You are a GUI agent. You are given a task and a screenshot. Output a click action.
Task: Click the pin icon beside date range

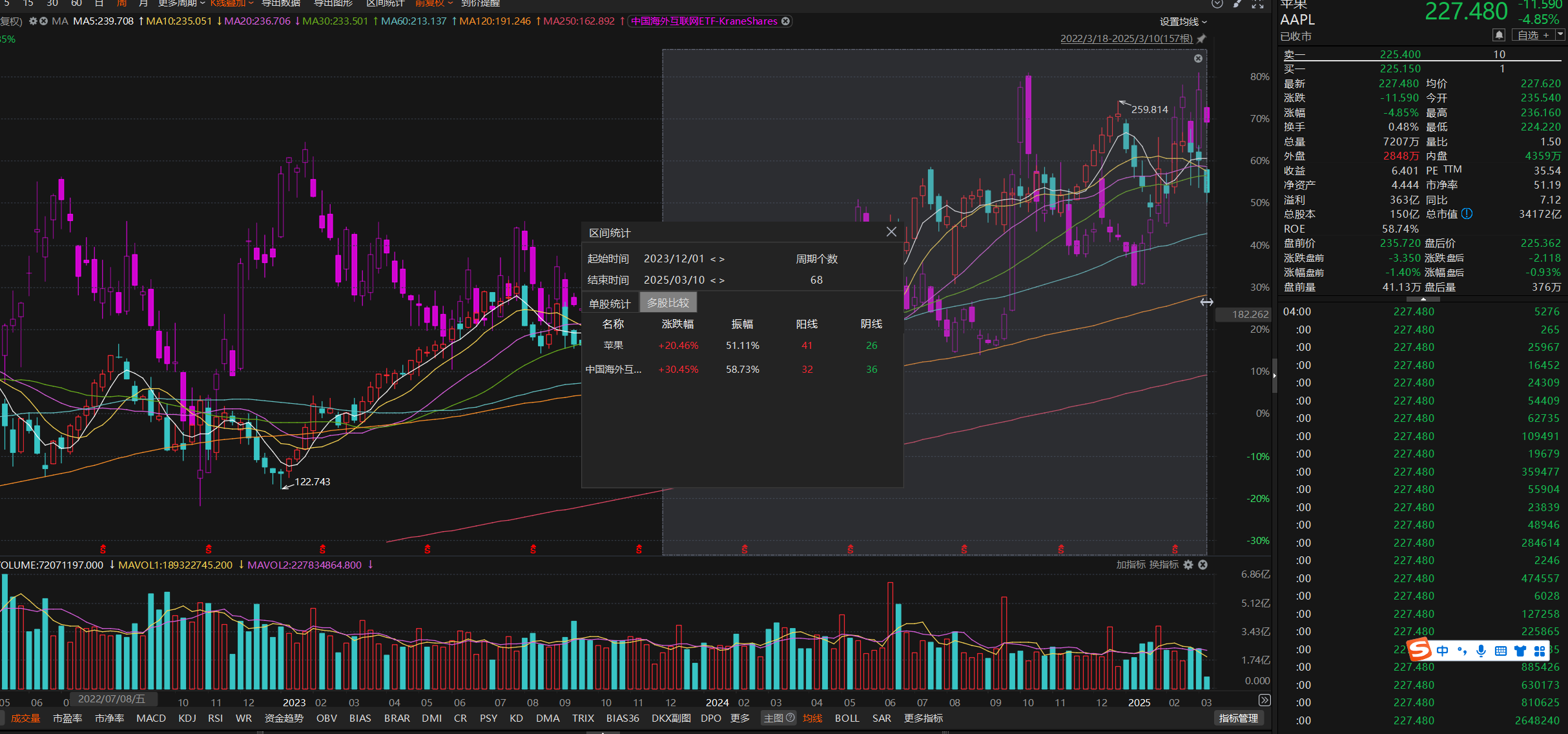point(1201,39)
